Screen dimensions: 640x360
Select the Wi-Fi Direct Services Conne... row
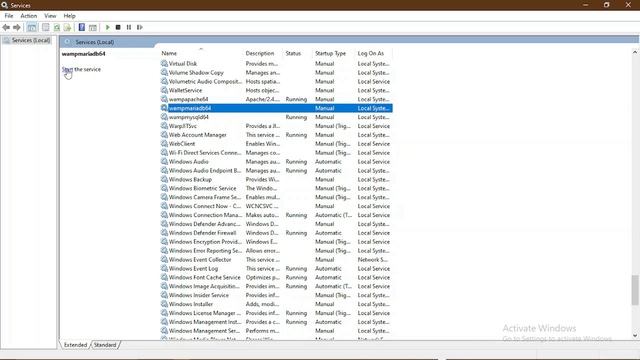276,153
